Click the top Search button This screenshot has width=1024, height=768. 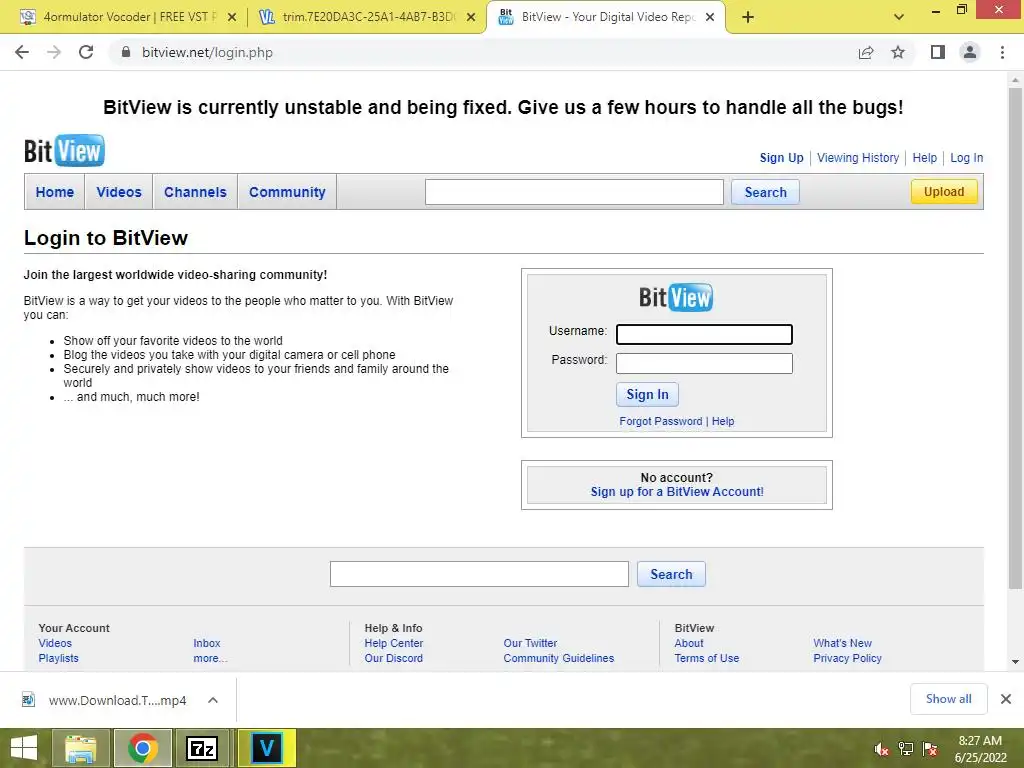click(x=765, y=192)
